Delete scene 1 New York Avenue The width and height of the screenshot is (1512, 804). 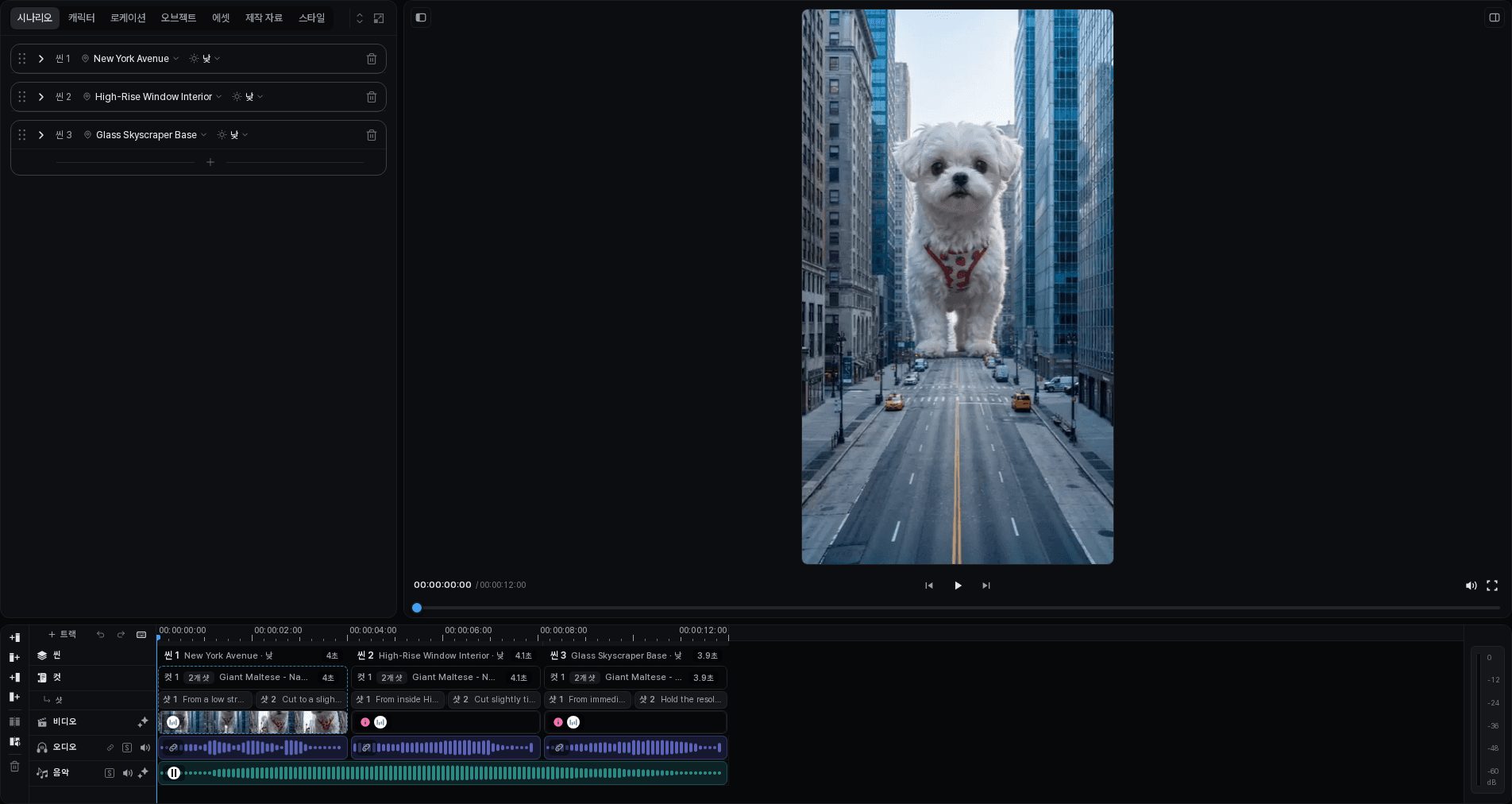coord(371,59)
